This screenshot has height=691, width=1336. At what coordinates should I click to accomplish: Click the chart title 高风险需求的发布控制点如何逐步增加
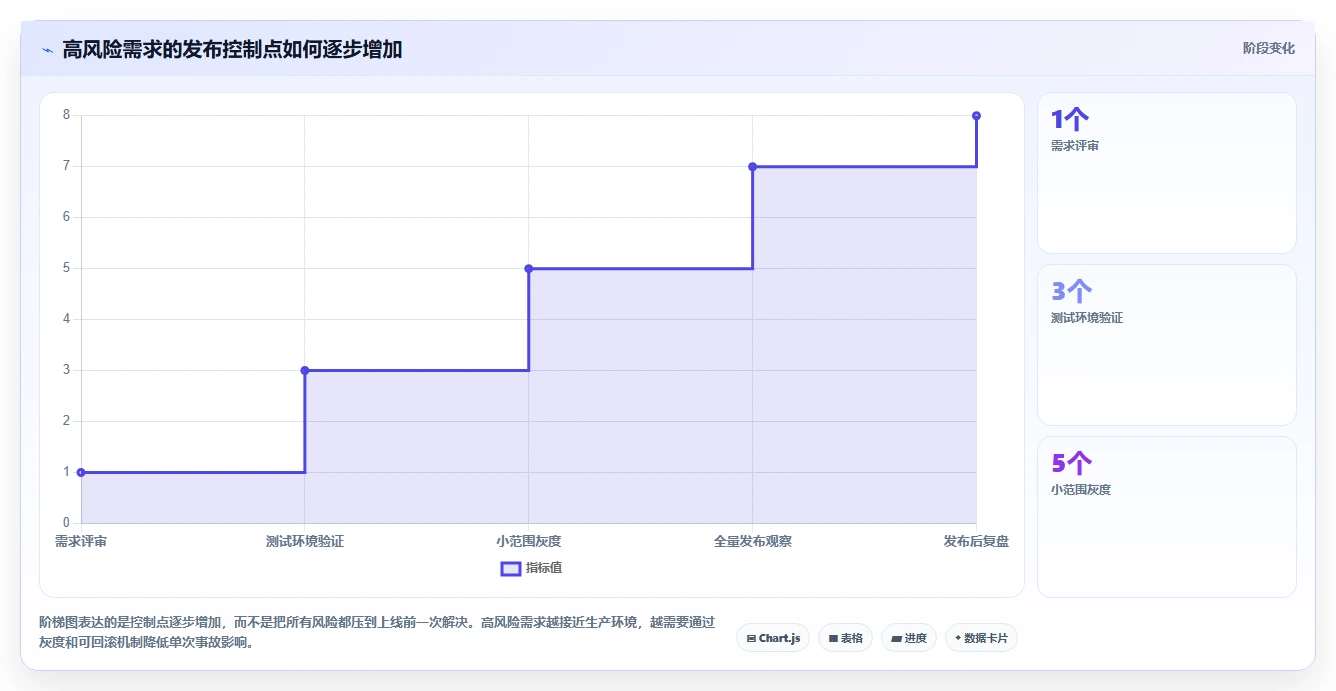tap(232, 49)
